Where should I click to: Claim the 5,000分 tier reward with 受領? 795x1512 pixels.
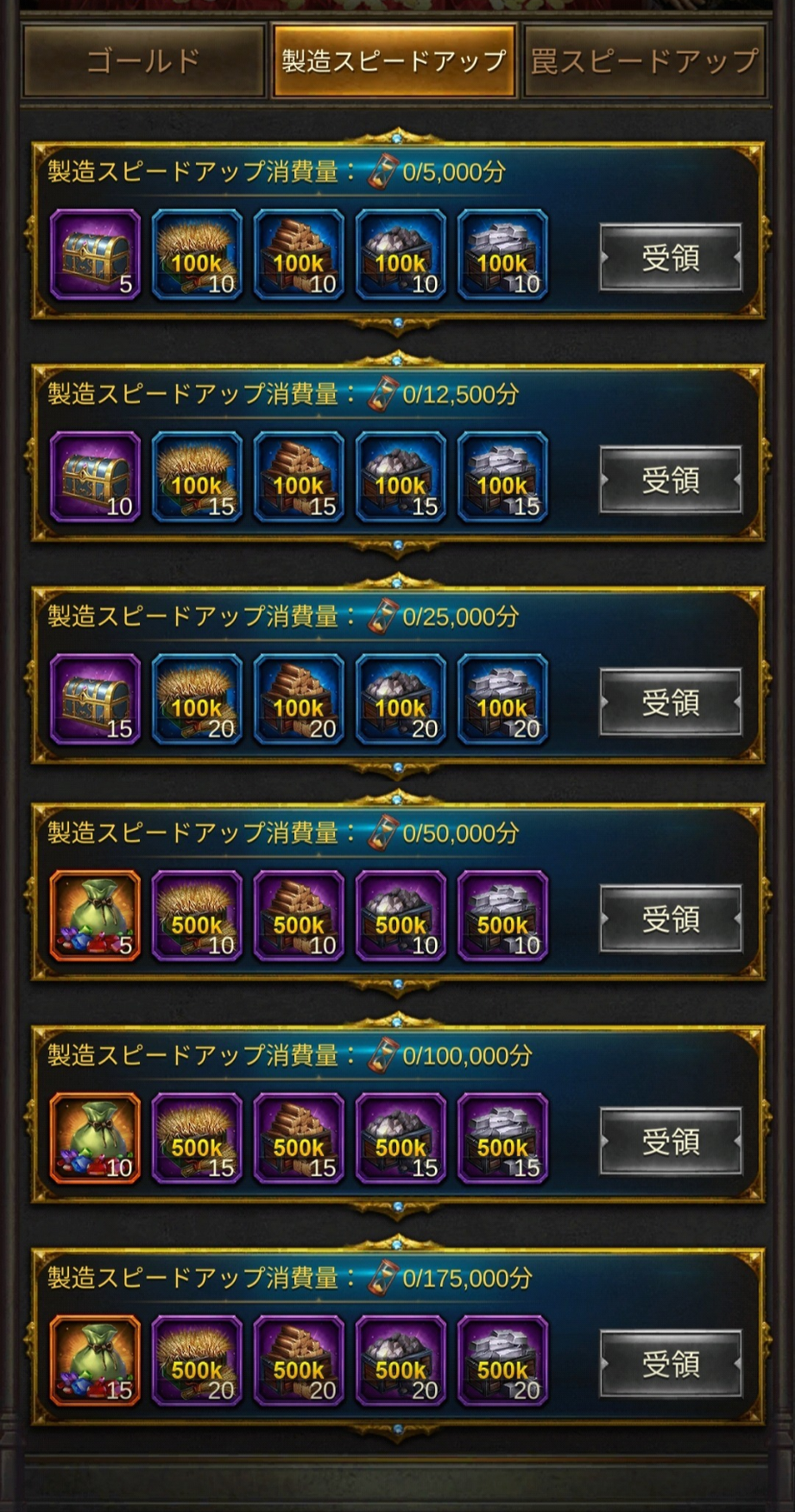pyautogui.click(x=671, y=257)
